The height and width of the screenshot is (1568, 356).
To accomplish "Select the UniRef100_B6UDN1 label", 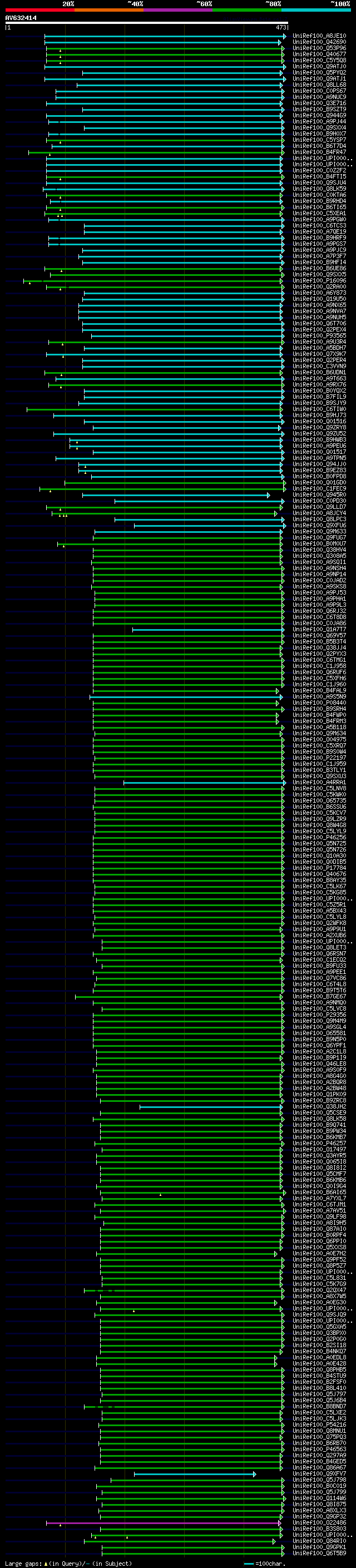I will coord(319,373).
